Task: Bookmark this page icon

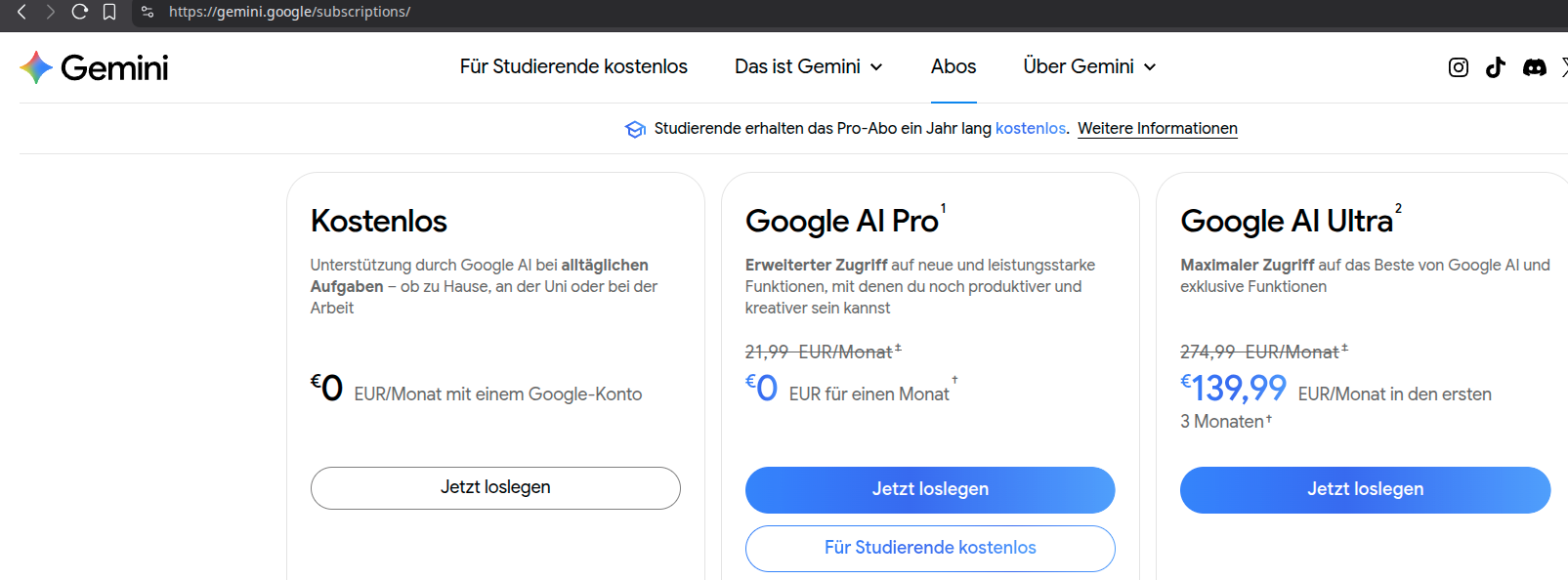Action: click(109, 12)
